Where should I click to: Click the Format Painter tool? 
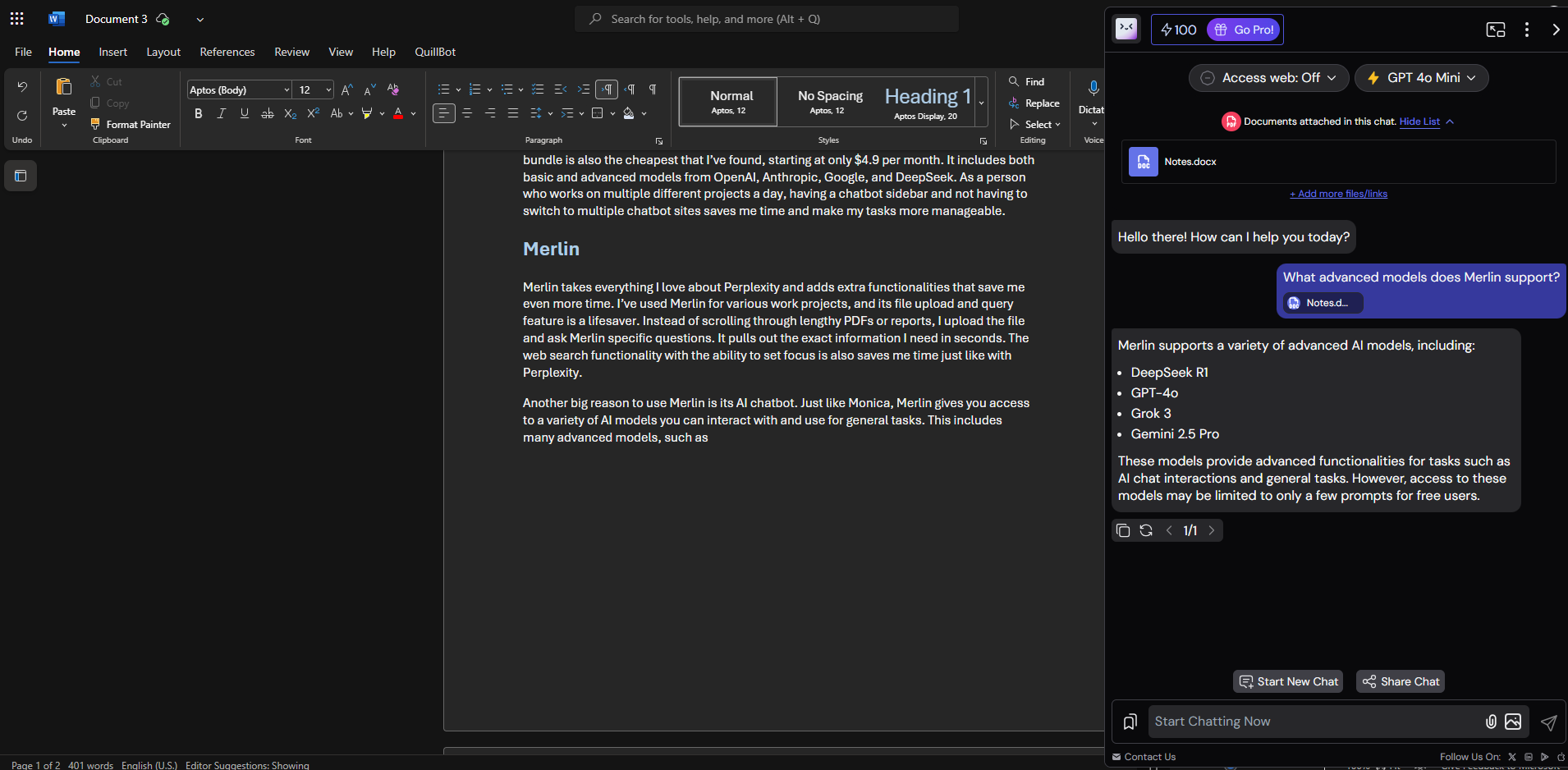(x=131, y=125)
